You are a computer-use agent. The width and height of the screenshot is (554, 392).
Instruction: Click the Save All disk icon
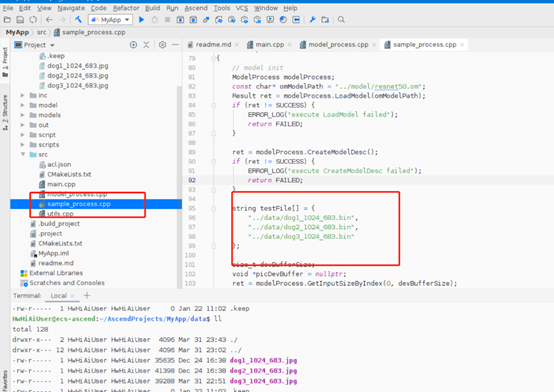pyautogui.click(x=20, y=20)
